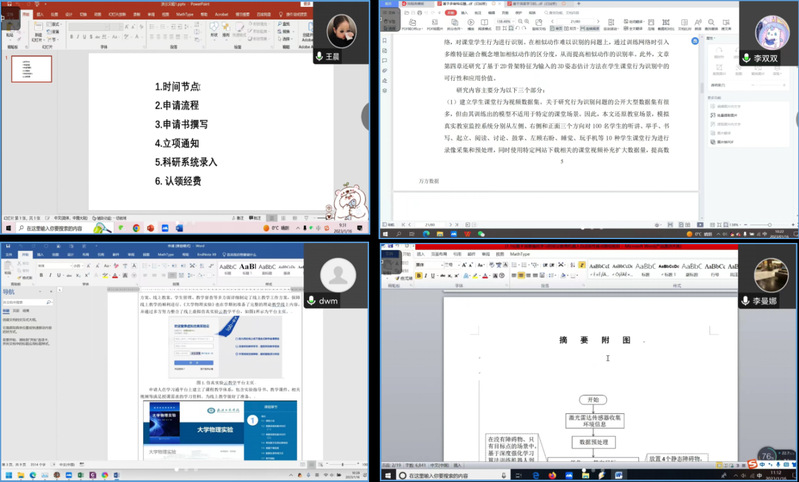Click microphone icon next to 李曼娜
Viewport: 799px width, 482px height.
pyautogui.click(x=745, y=301)
